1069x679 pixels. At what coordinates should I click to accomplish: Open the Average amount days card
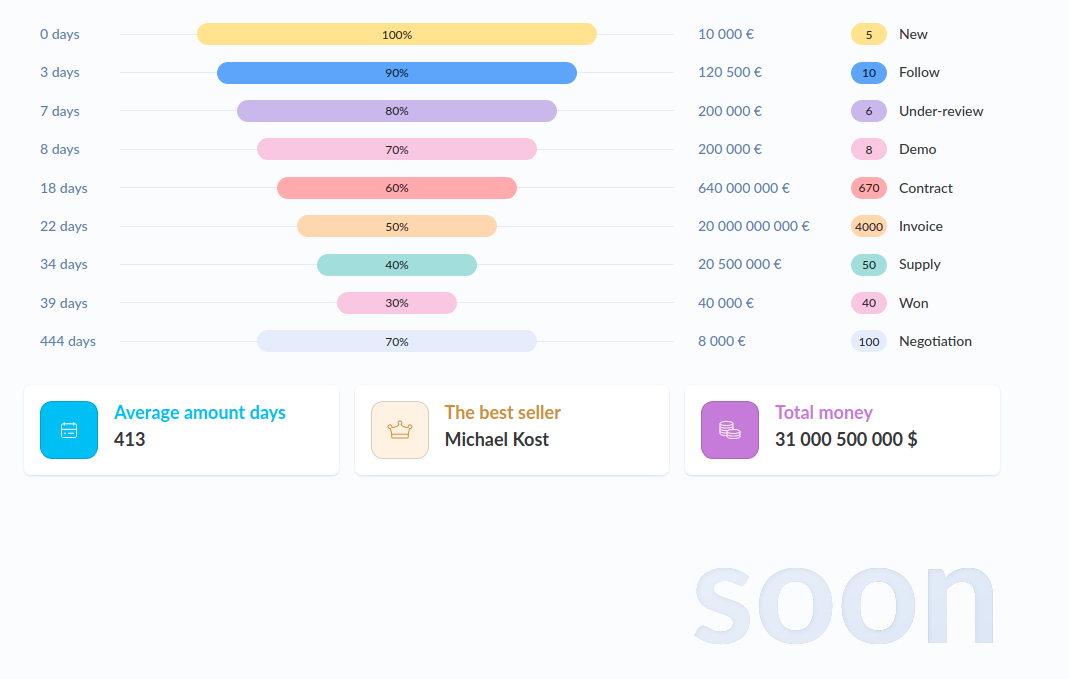tap(181, 430)
